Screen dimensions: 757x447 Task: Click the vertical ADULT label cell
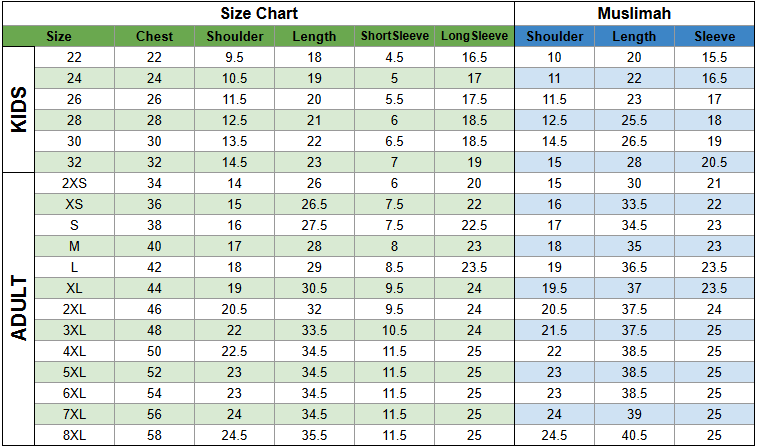tap(18, 309)
